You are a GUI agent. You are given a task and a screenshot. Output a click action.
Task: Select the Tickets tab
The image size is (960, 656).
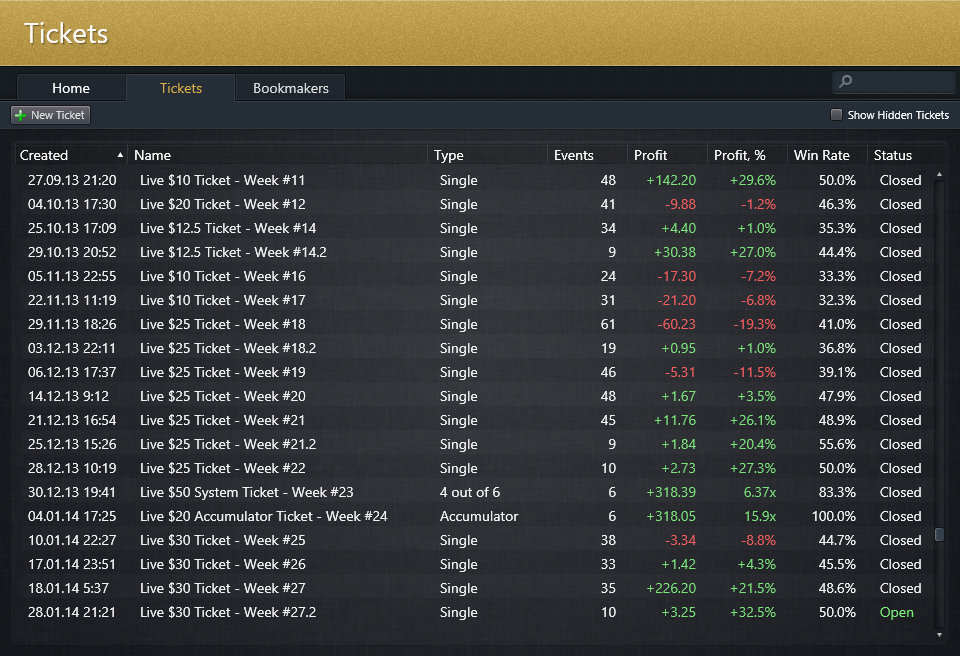point(180,88)
